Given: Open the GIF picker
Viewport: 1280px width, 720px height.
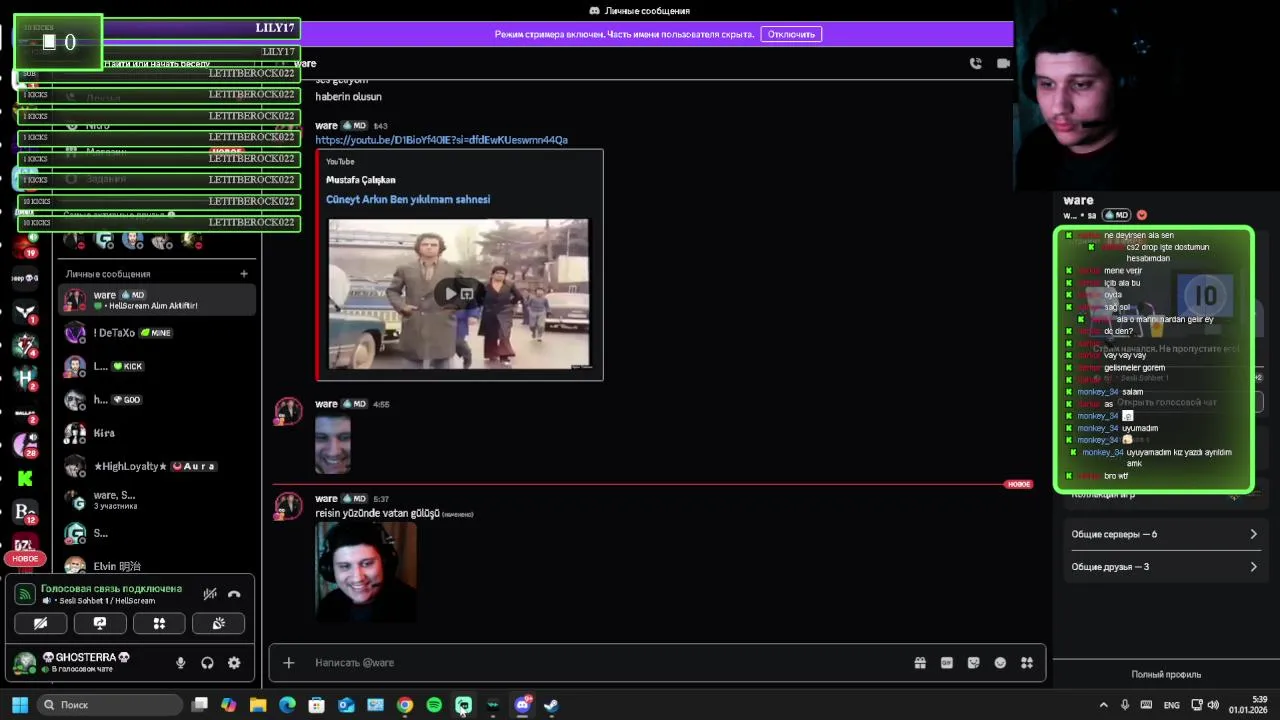Looking at the screenshot, I should point(947,662).
